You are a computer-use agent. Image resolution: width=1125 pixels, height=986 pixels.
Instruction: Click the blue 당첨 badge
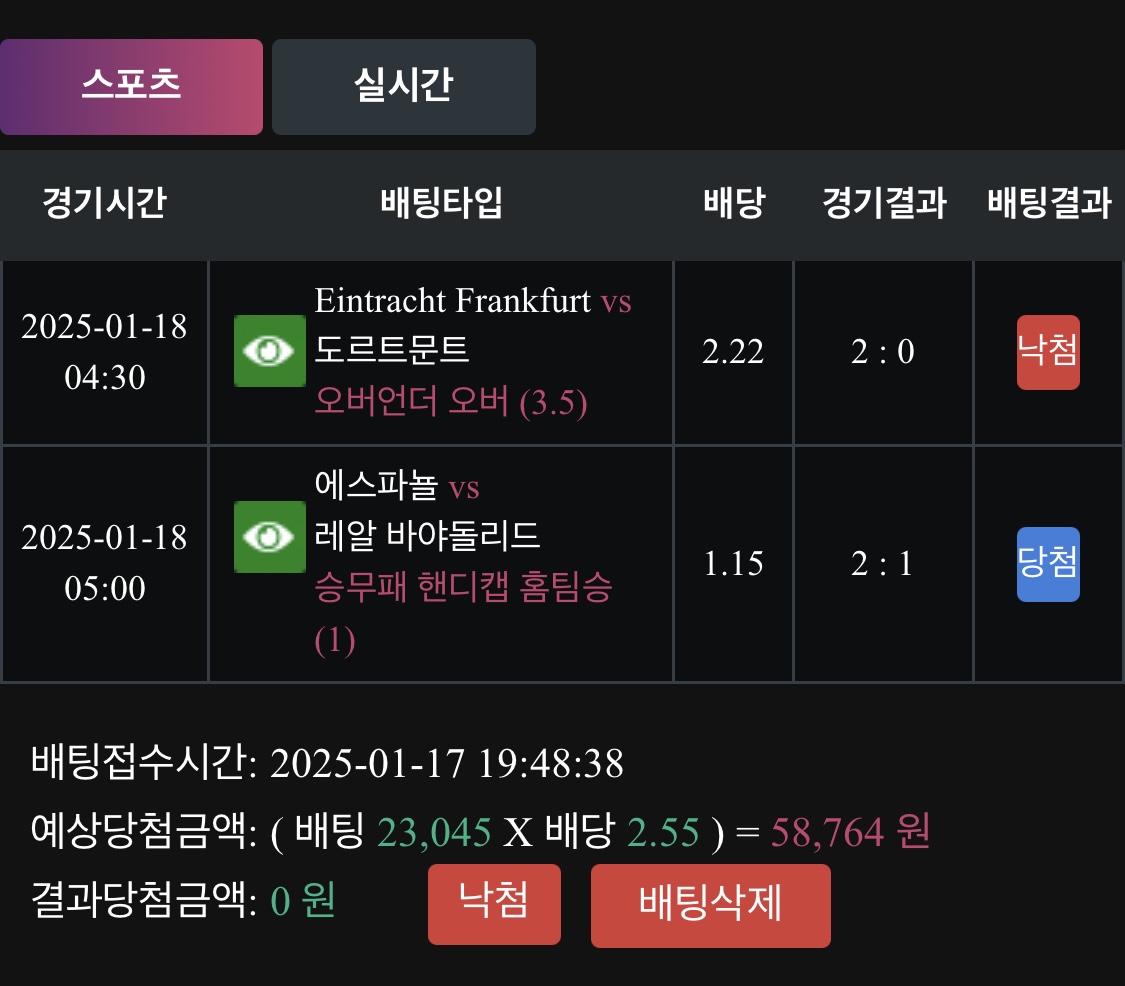tap(1047, 564)
